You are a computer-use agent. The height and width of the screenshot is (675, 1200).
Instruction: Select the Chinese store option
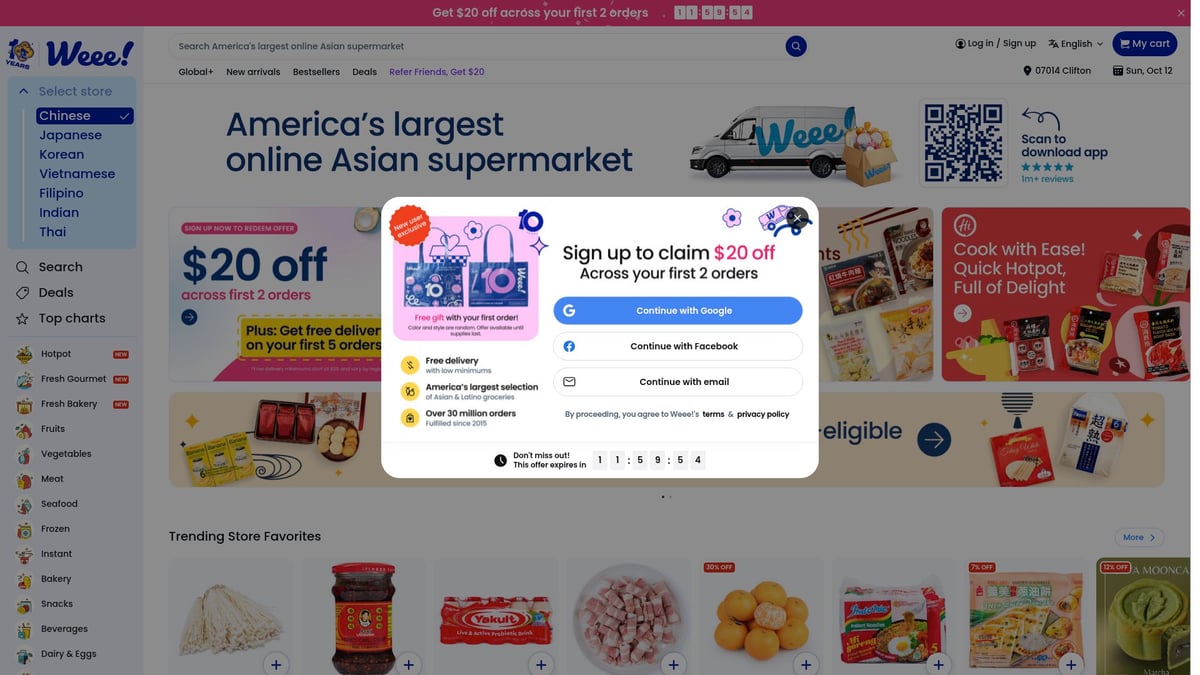(x=85, y=116)
